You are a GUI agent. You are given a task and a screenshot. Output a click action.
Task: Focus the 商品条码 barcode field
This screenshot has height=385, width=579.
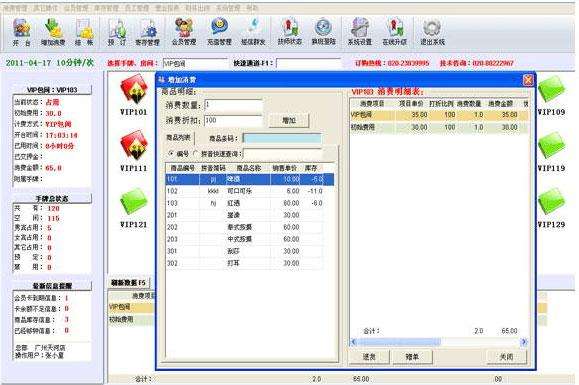[282, 138]
